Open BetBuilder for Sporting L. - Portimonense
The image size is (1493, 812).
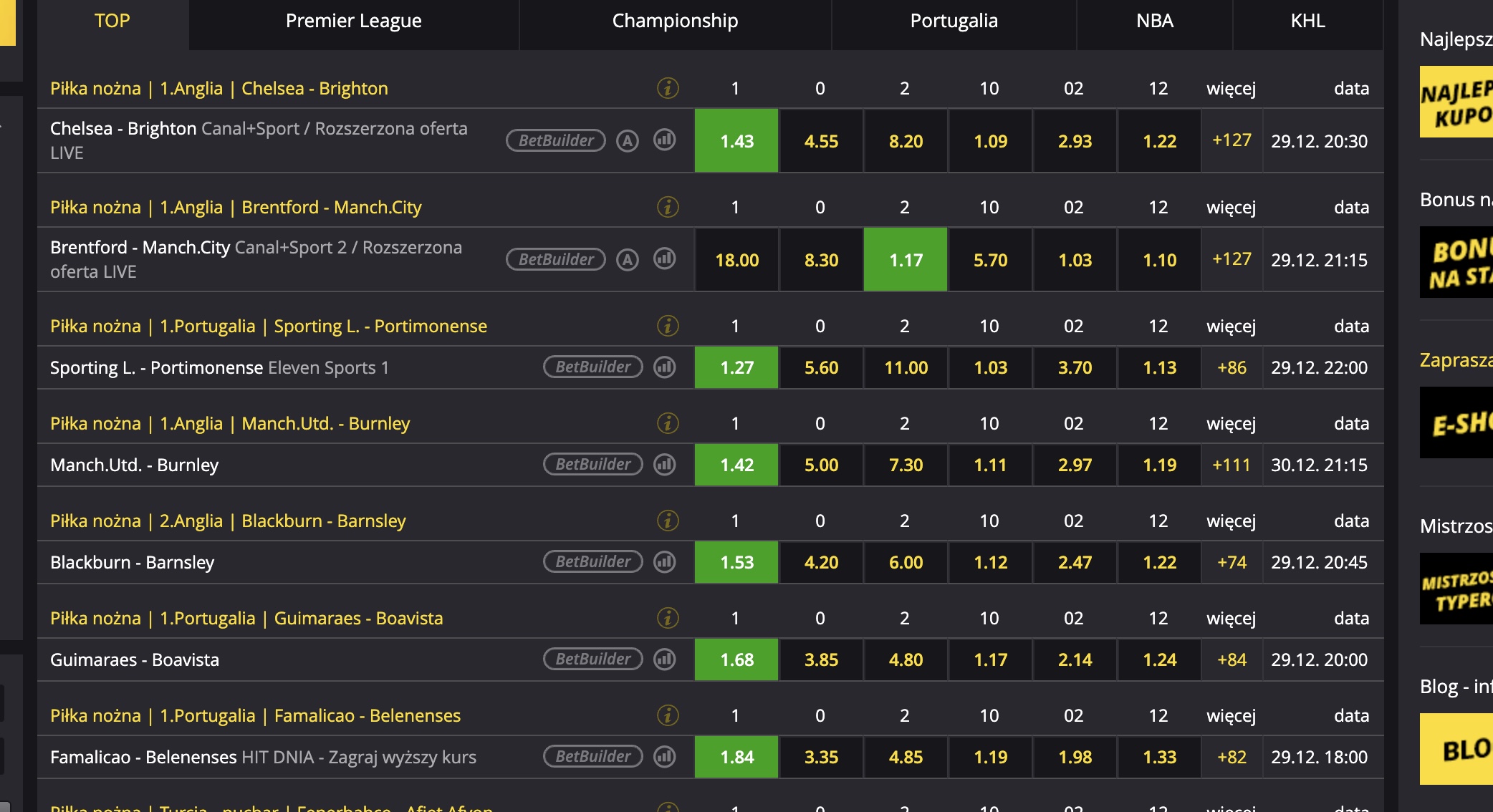(x=593, y=367)
